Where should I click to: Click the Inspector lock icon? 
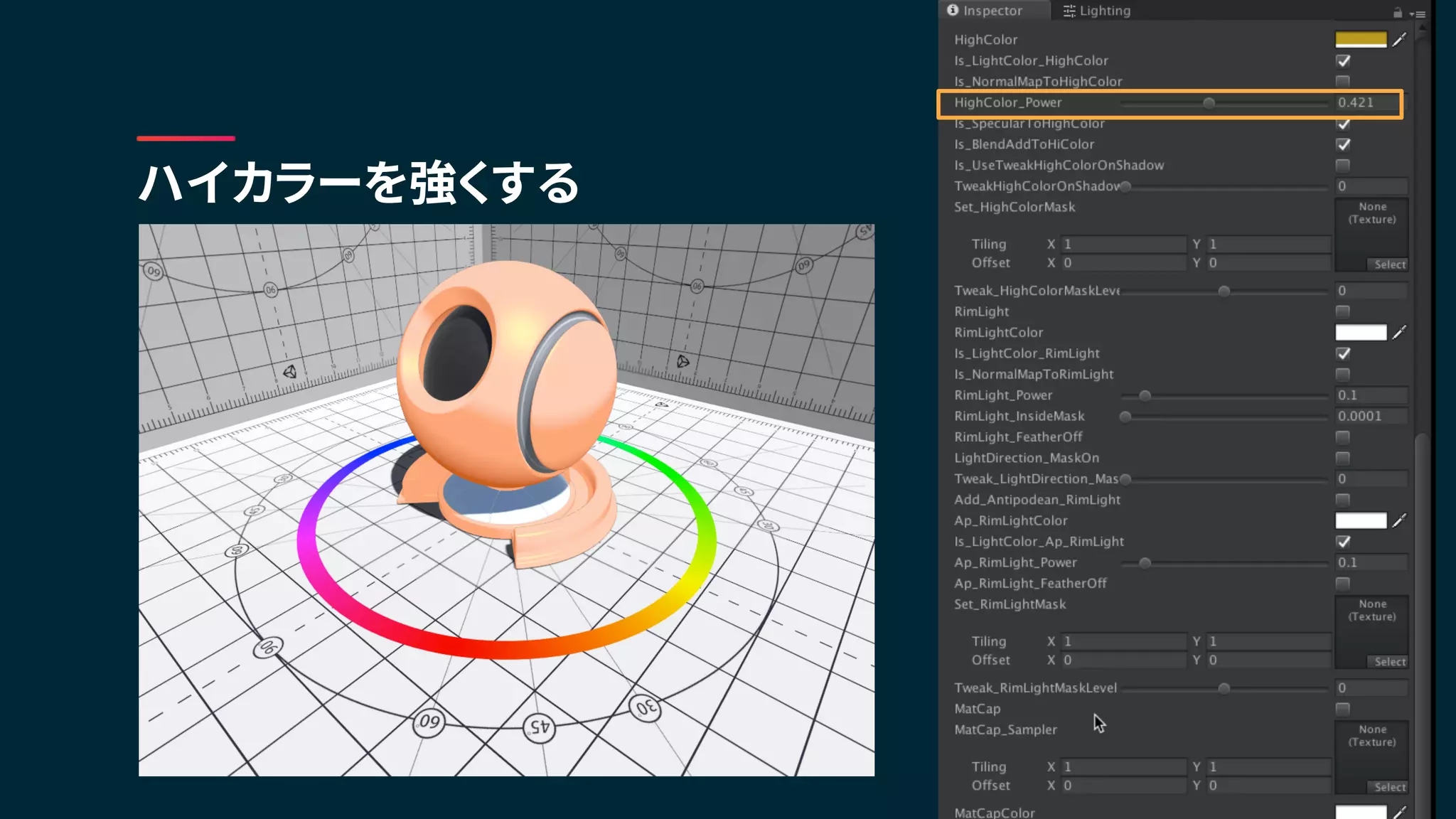coord(1398,12)
